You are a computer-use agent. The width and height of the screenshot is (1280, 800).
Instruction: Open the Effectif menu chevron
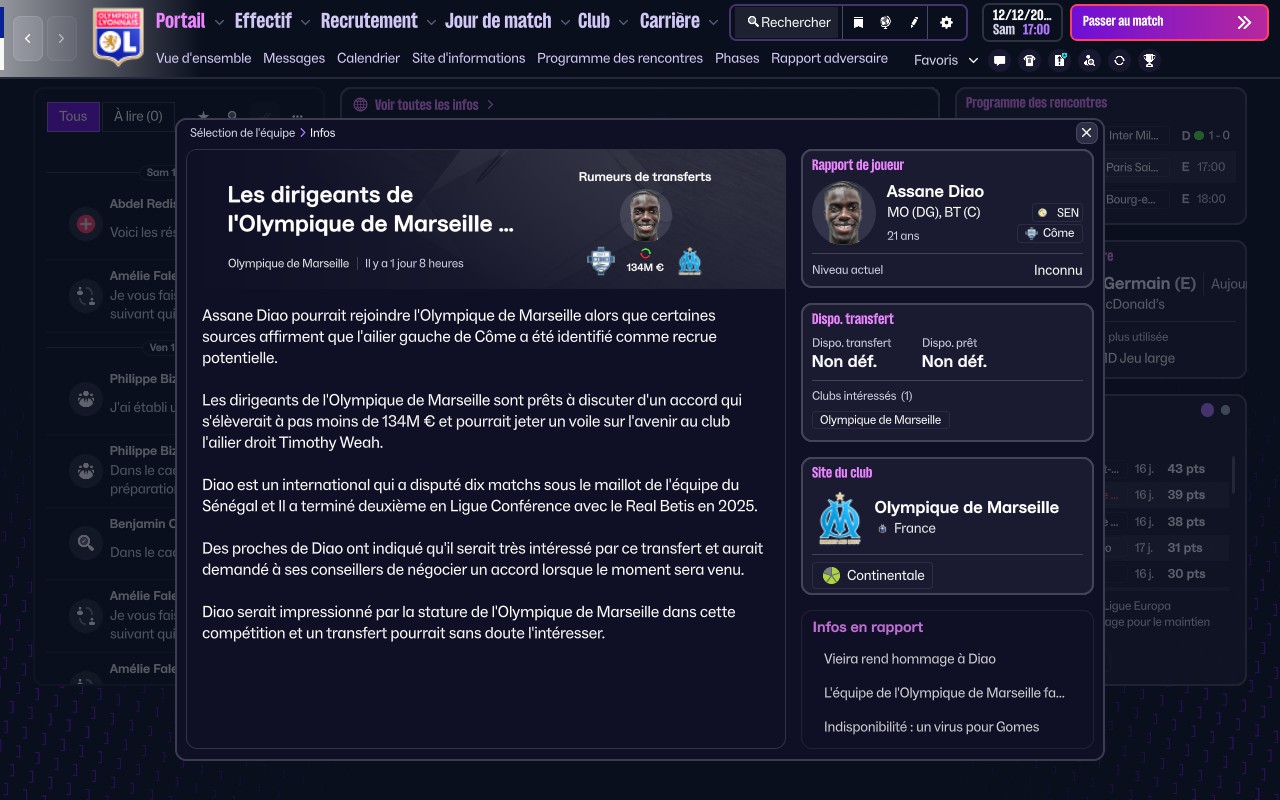tap(305, 22)
